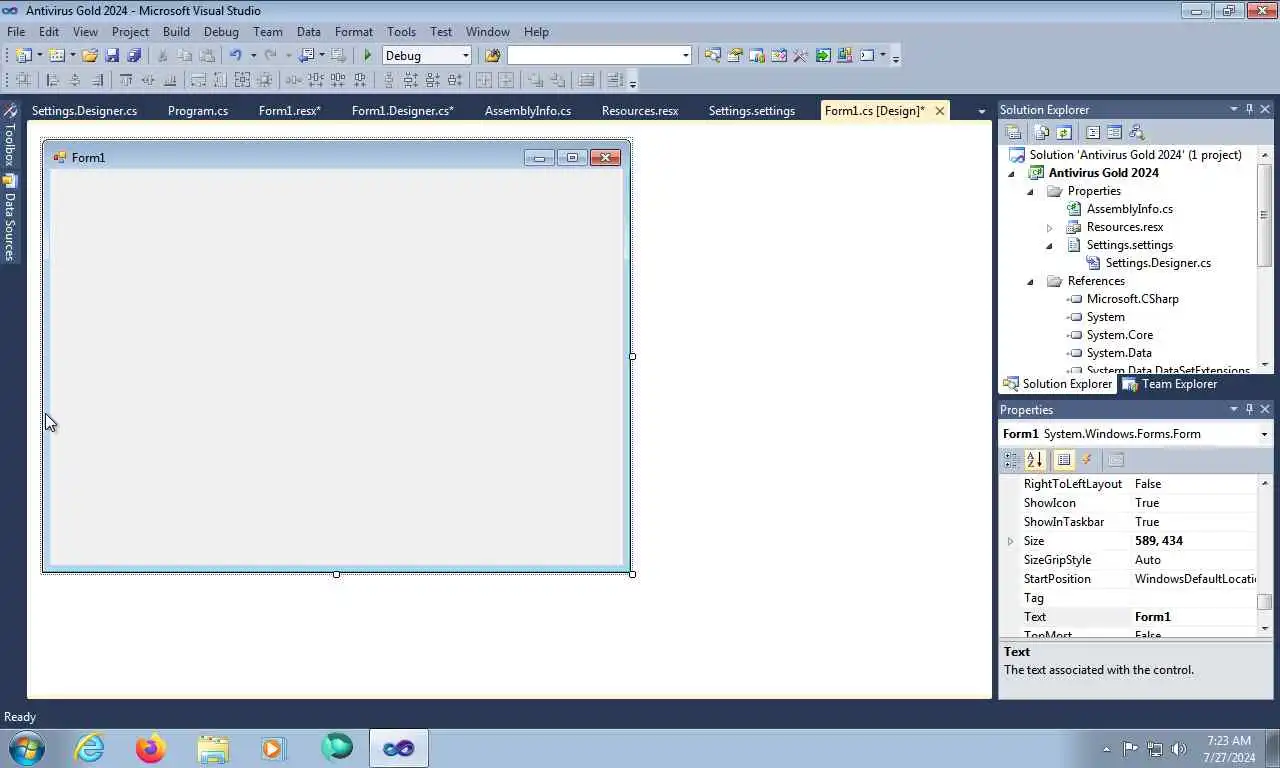
Task: Open the Firefox taskbar icon
Action: coord(151,748)
